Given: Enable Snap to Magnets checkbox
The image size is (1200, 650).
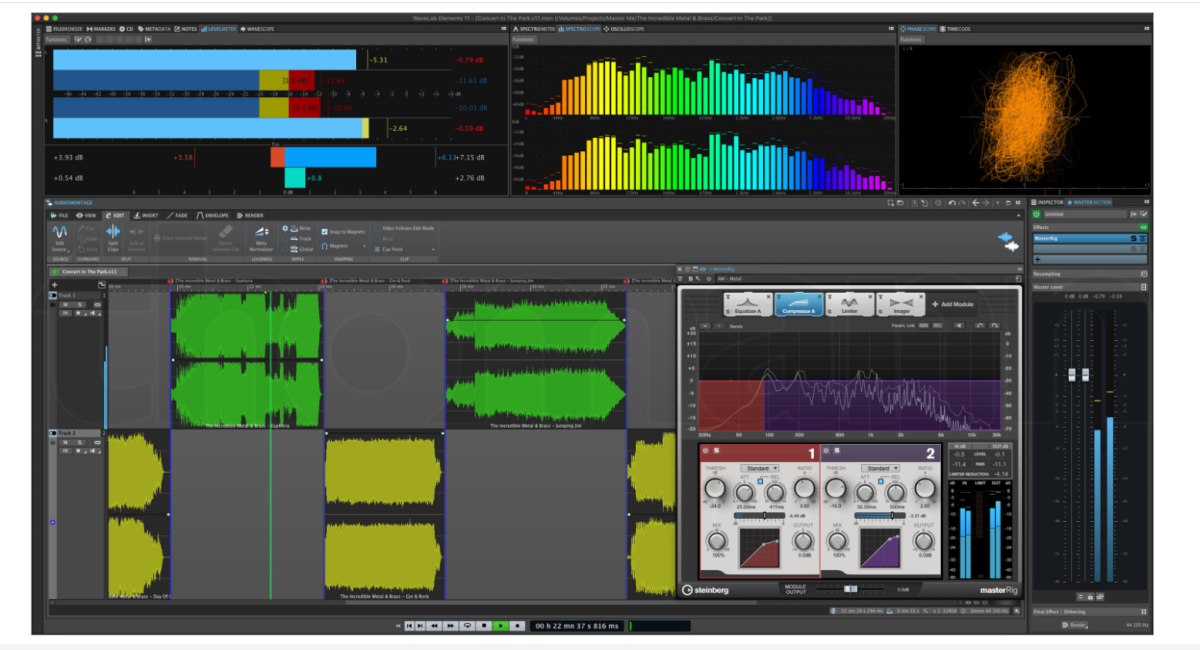Looking at the screenshot, I should pos(324,232).
